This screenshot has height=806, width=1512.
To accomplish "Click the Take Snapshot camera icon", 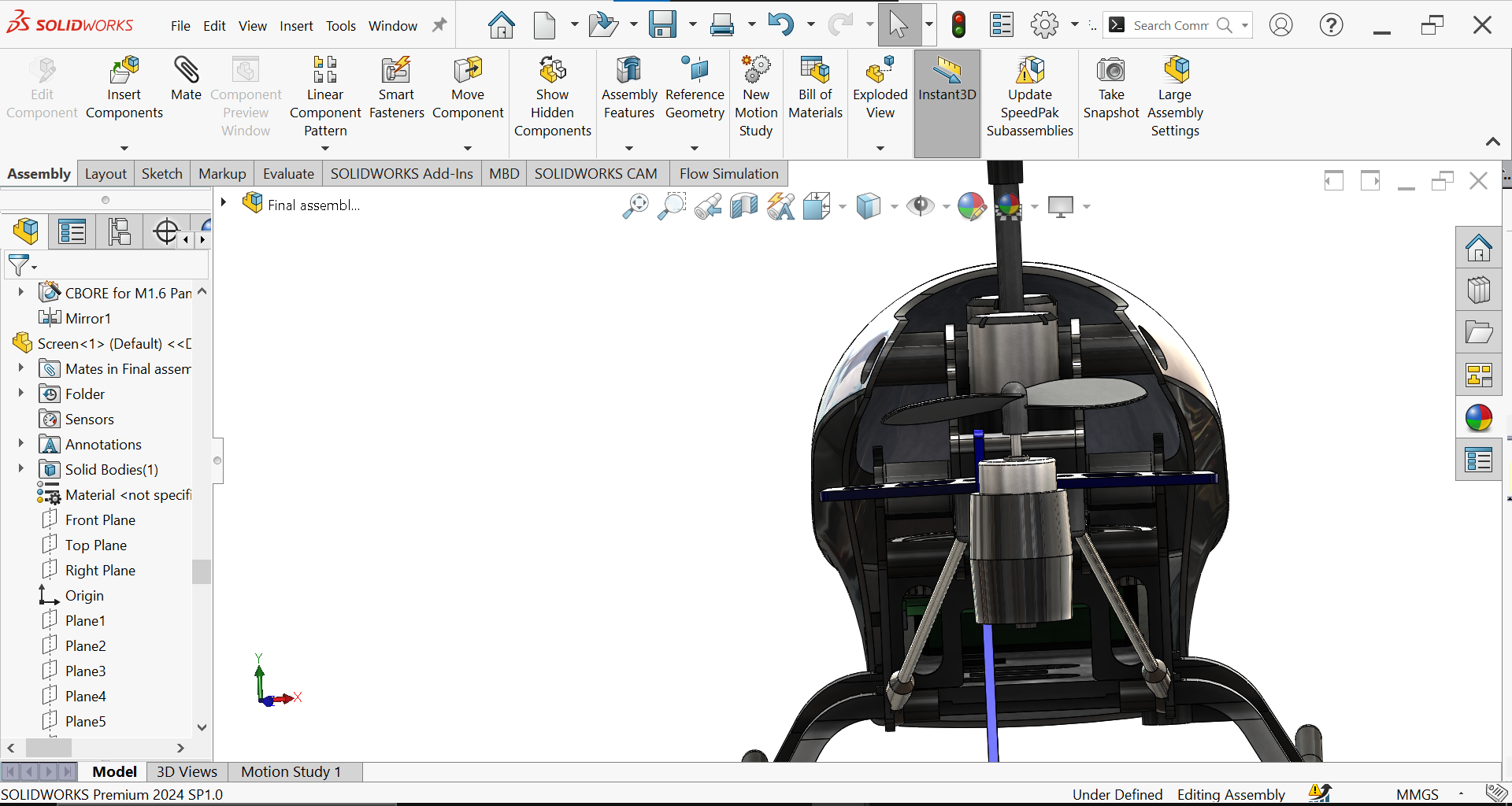I will (x=1110, y=88).
